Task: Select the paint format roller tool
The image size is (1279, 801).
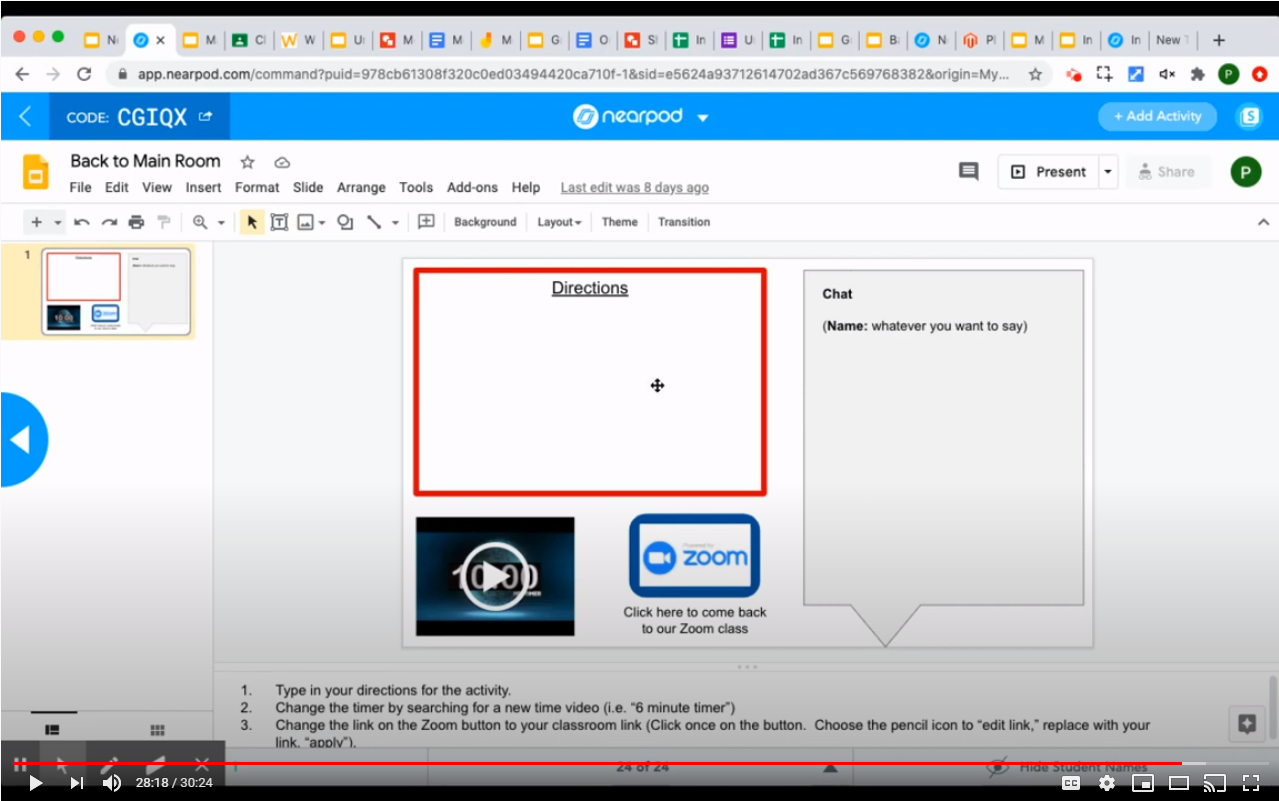Action: pos(164,222)
